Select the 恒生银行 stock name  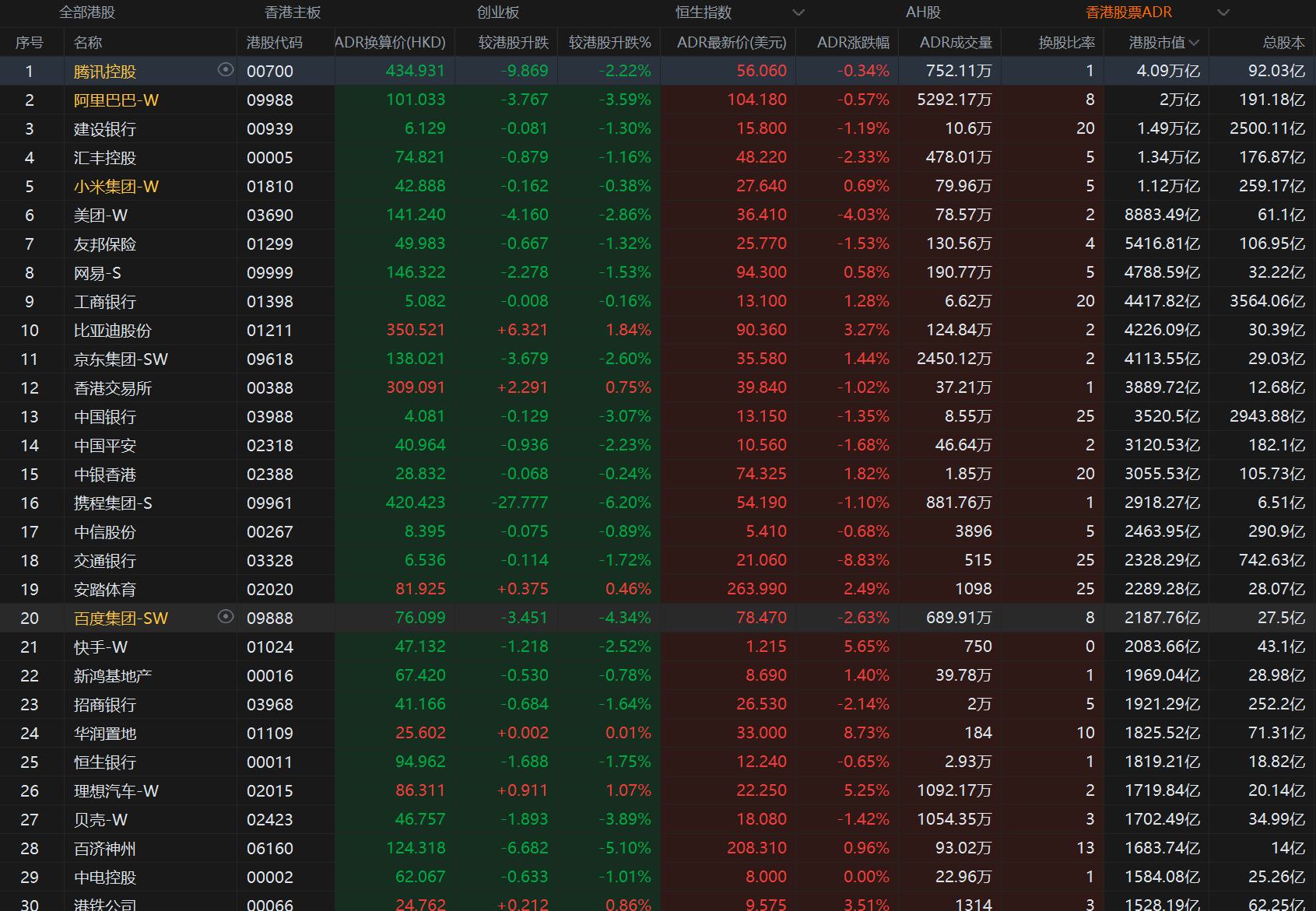click(x=105, y=762)
